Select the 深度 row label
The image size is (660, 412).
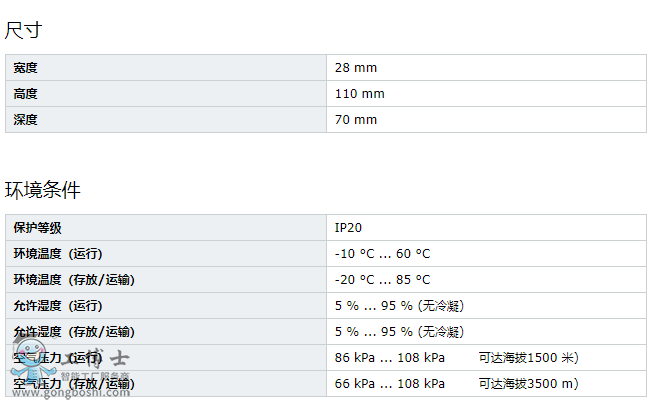point(26,120)
